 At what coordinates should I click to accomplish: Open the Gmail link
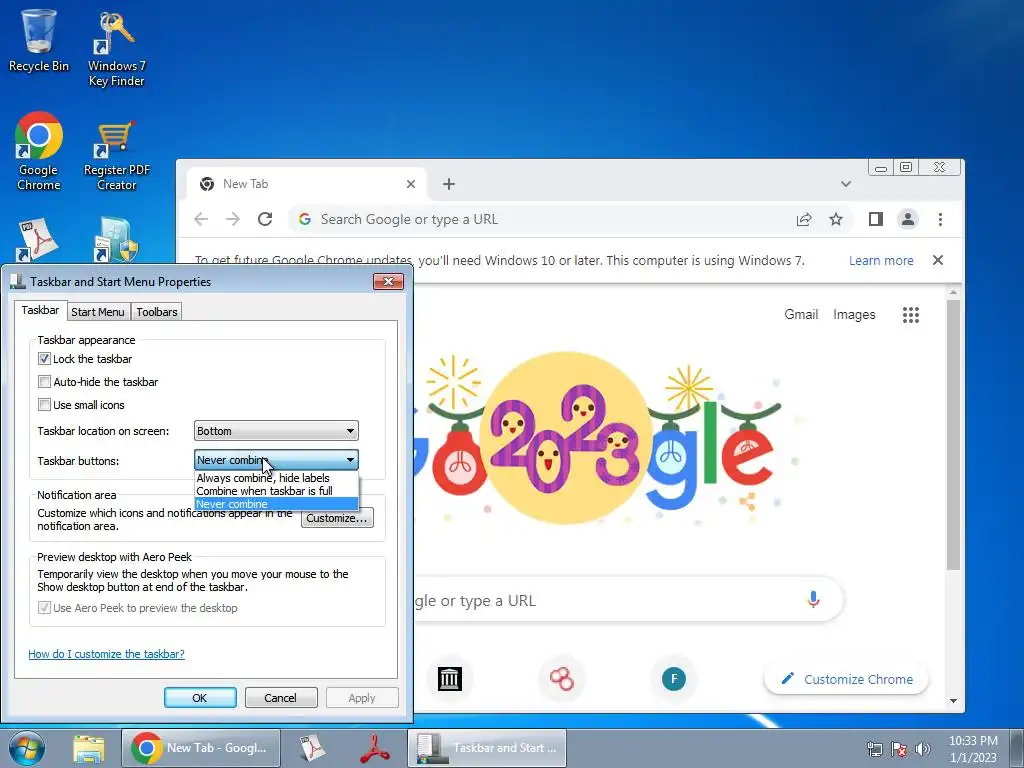point(801,314)
